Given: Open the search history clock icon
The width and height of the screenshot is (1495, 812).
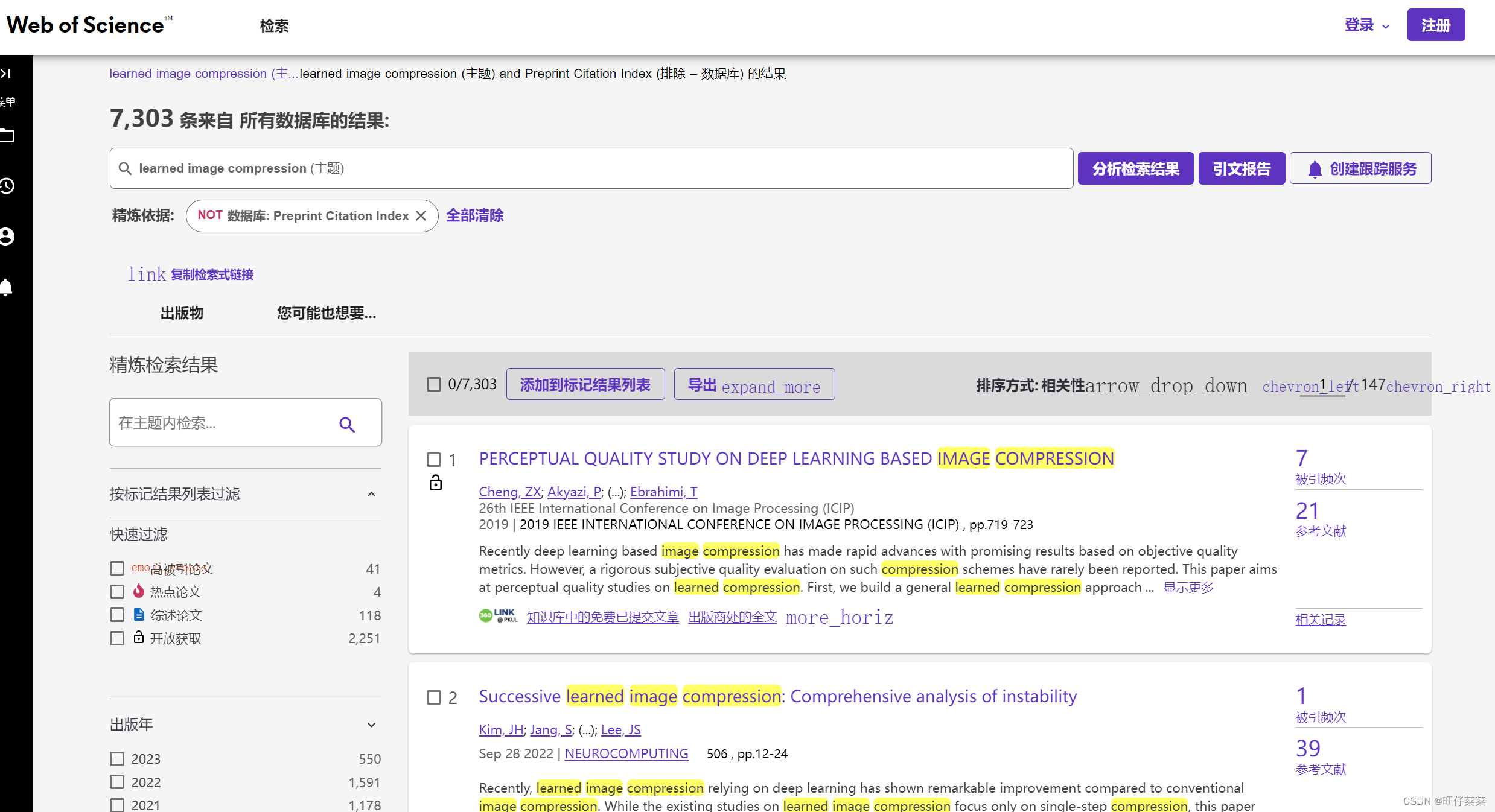Looking at the screenshot, I should tap(7, 186).
